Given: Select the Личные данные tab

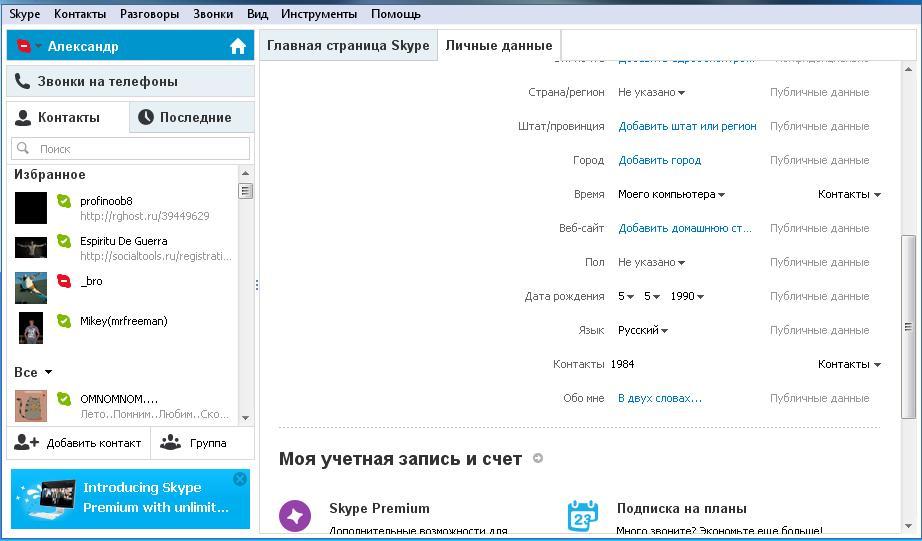Looking at the screenshot, I should point(499,45).
